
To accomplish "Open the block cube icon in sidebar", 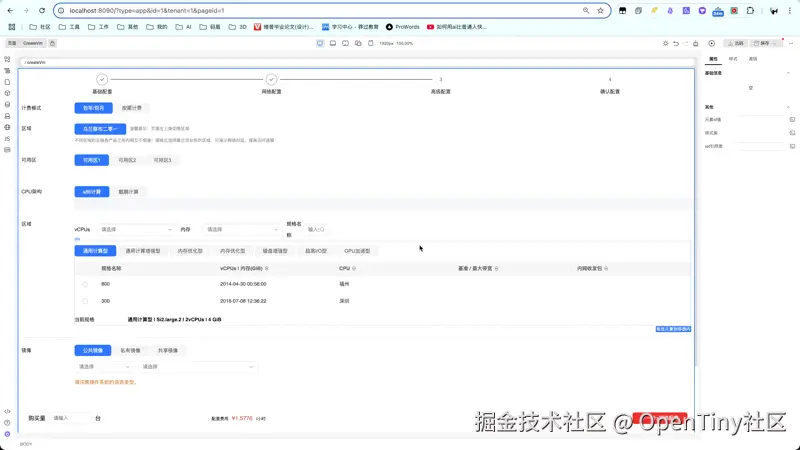I will tap(7, 93).
